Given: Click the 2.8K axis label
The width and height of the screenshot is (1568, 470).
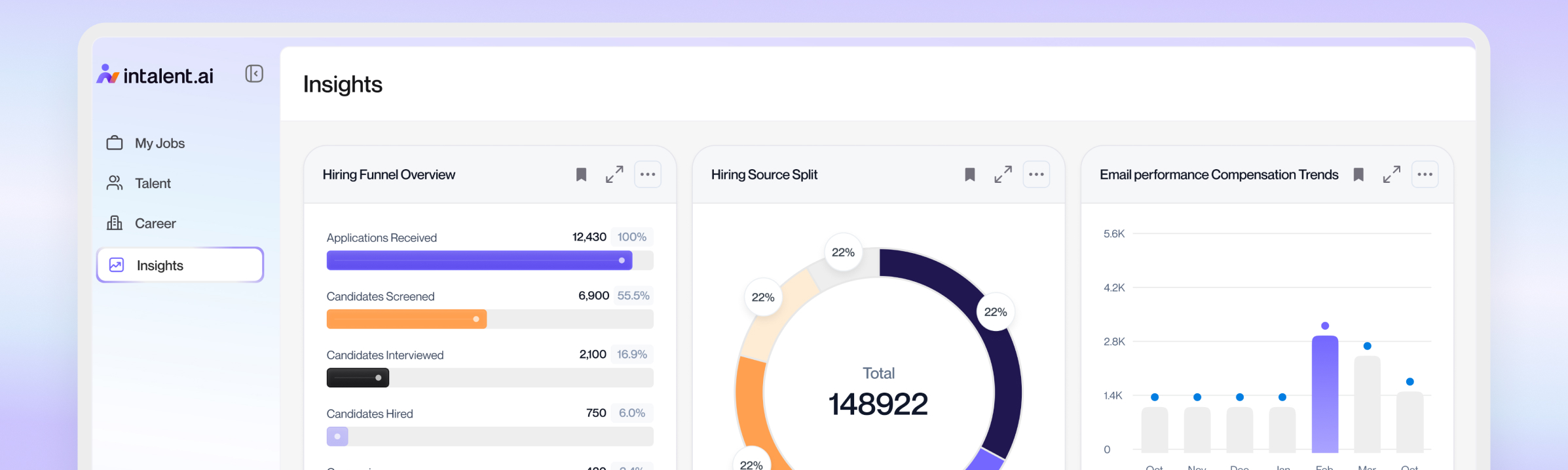Looking at the screenshot, I should [x=1114, y=342].
